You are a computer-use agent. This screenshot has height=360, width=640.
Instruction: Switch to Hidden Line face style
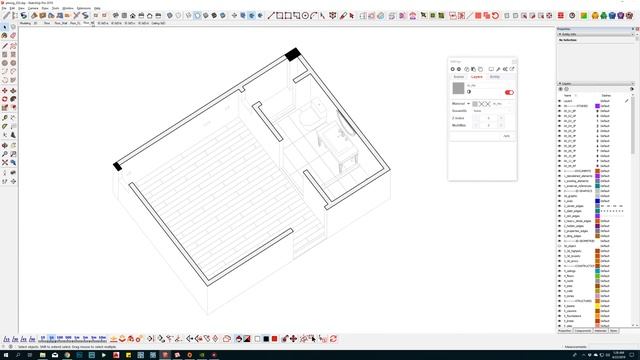tap(197, 16)
